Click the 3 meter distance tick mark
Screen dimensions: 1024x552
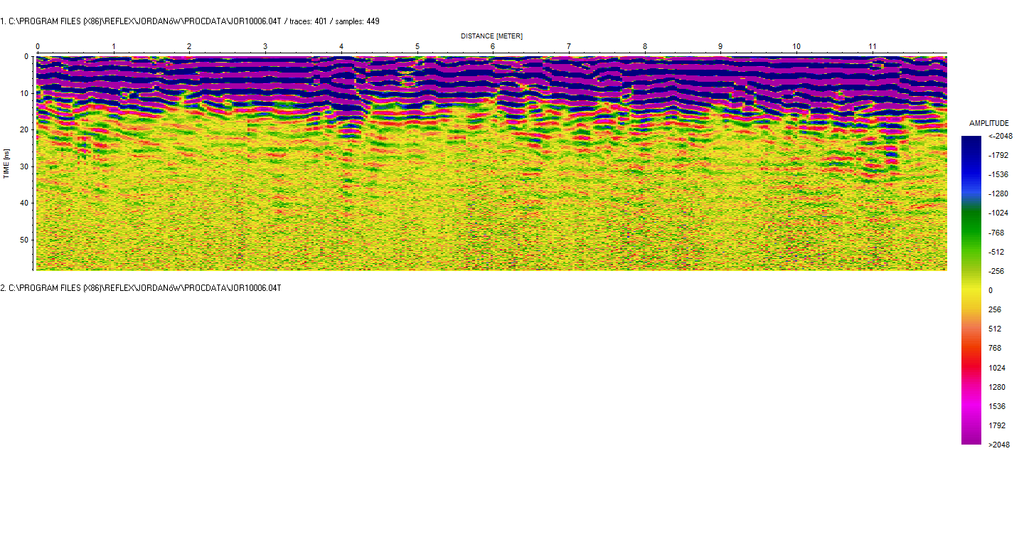pos(265,47)
